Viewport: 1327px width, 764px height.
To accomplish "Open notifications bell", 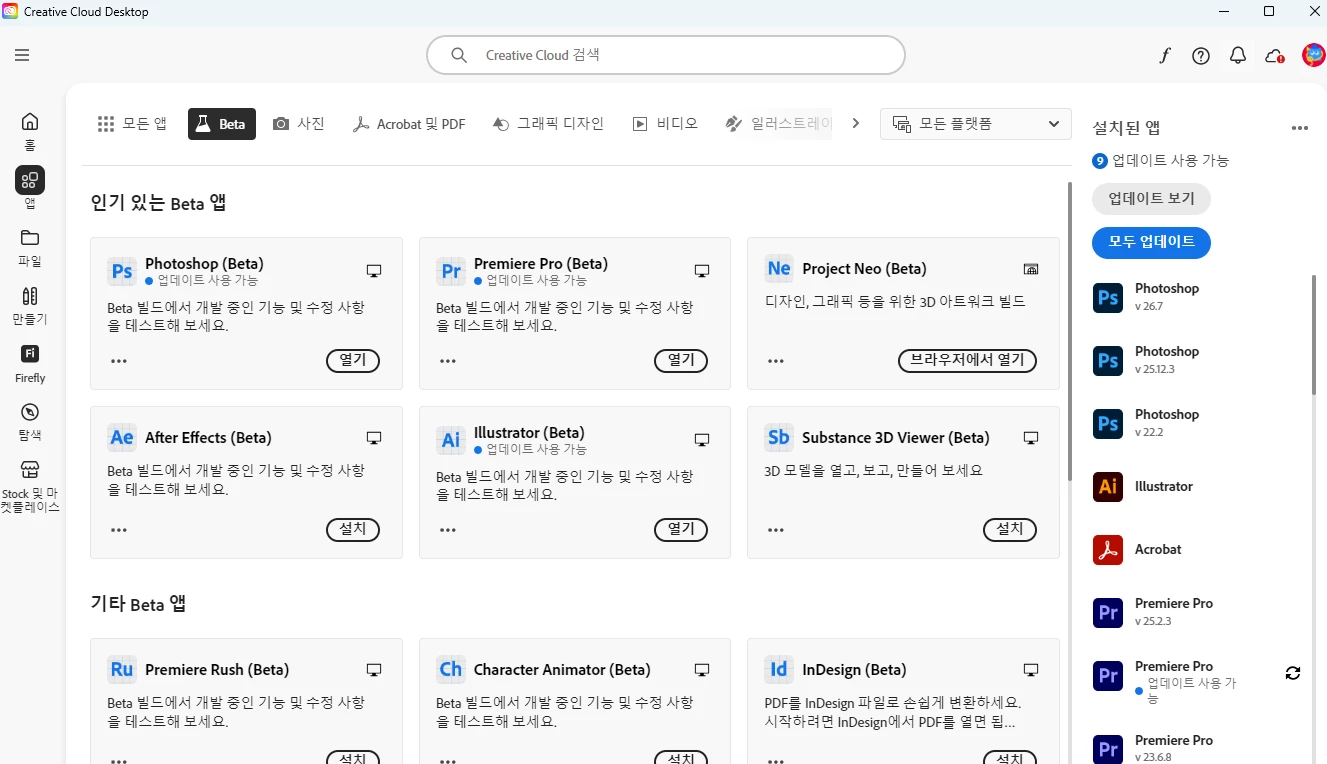I will point(1238,56).
